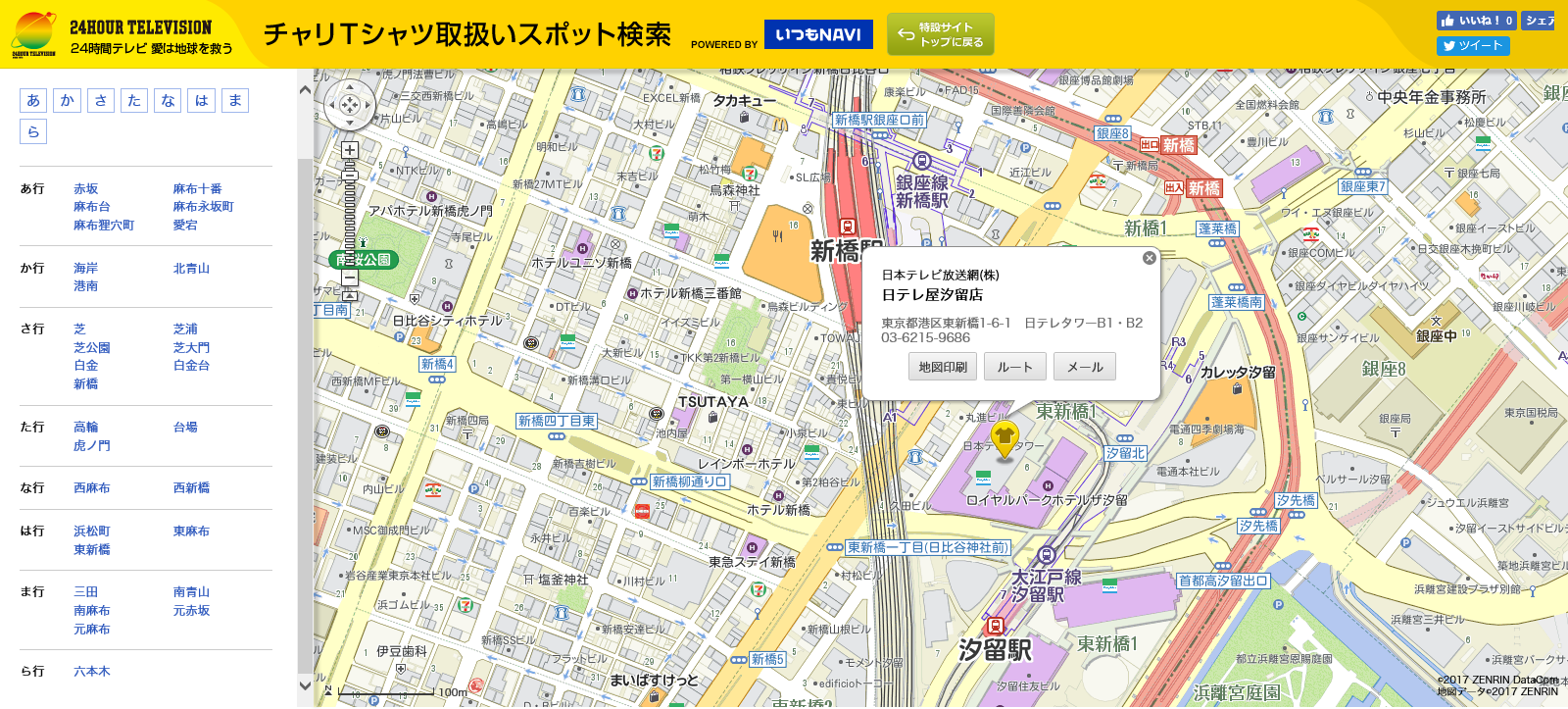The width and height of the screenshot is (1568, 709).
Task: Click the 7-Eleven icon near 東急ステイ新橋
Action: click(x=757, y=589)
